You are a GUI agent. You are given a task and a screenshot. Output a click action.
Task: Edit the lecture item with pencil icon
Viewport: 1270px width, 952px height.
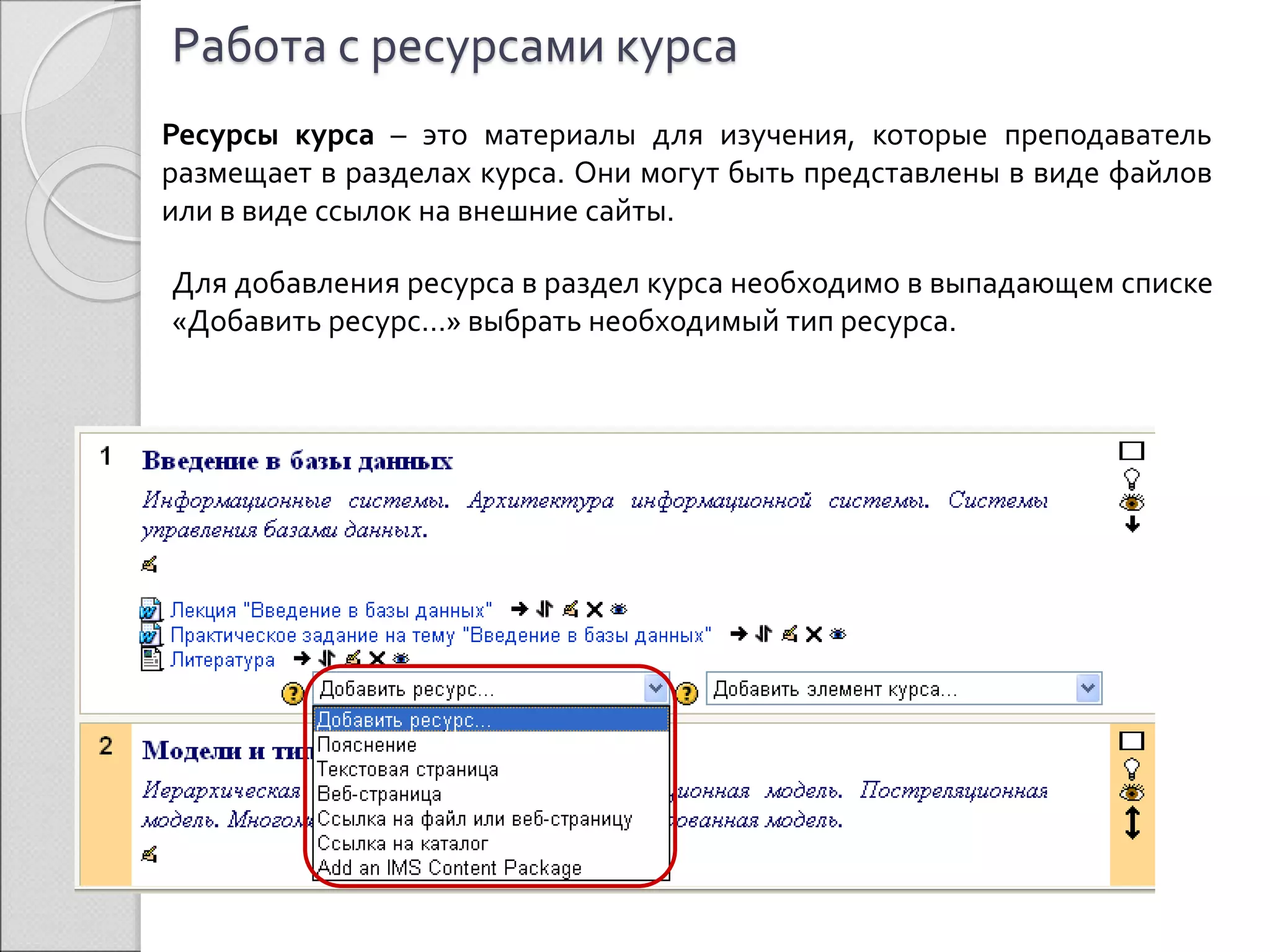pos(571,610)
